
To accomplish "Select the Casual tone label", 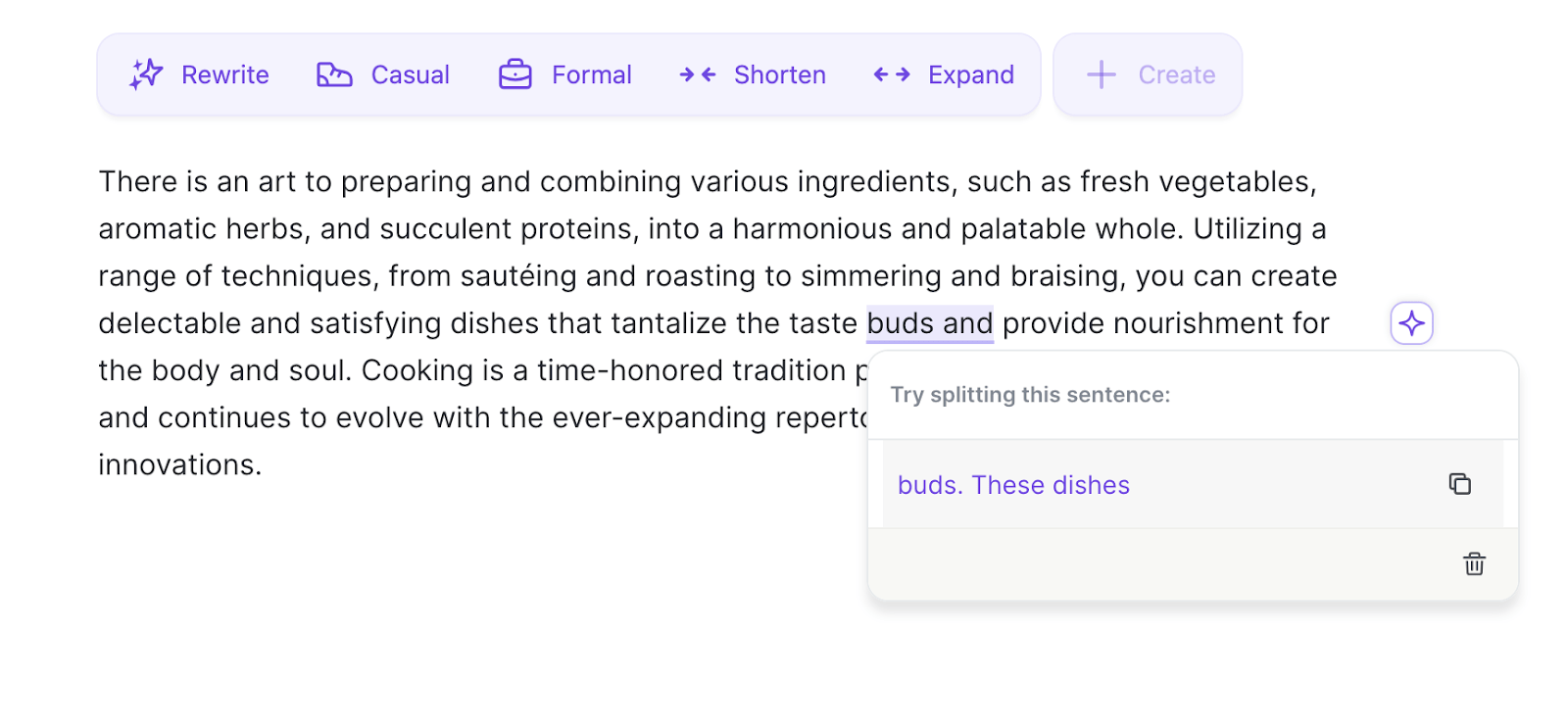I will (411, 74).
